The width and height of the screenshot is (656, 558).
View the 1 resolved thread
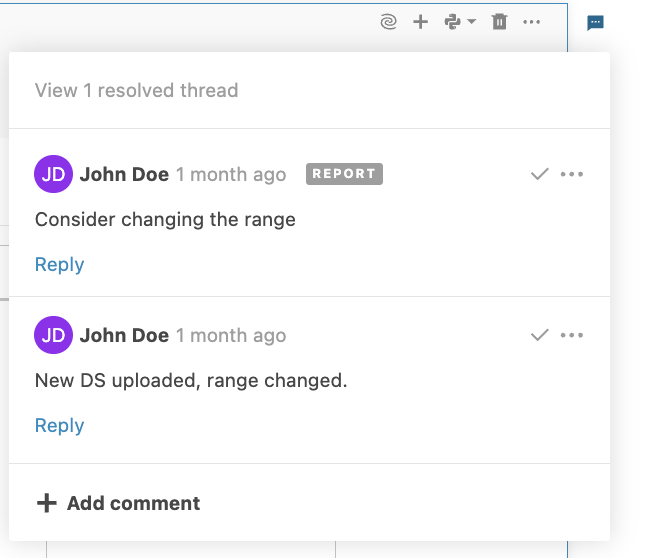pos(136,90)
